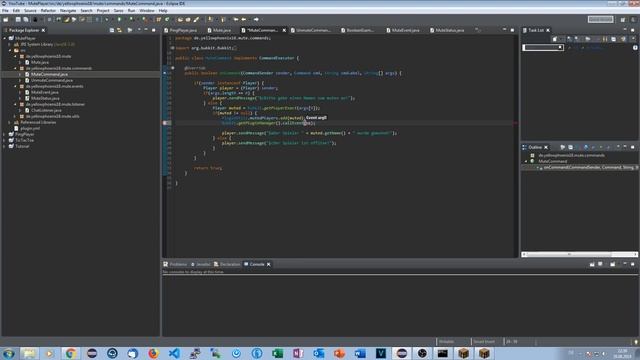This screenshot has height=360, width=640.
Task: Open the Run menu
Action: (x=131, y=11)
